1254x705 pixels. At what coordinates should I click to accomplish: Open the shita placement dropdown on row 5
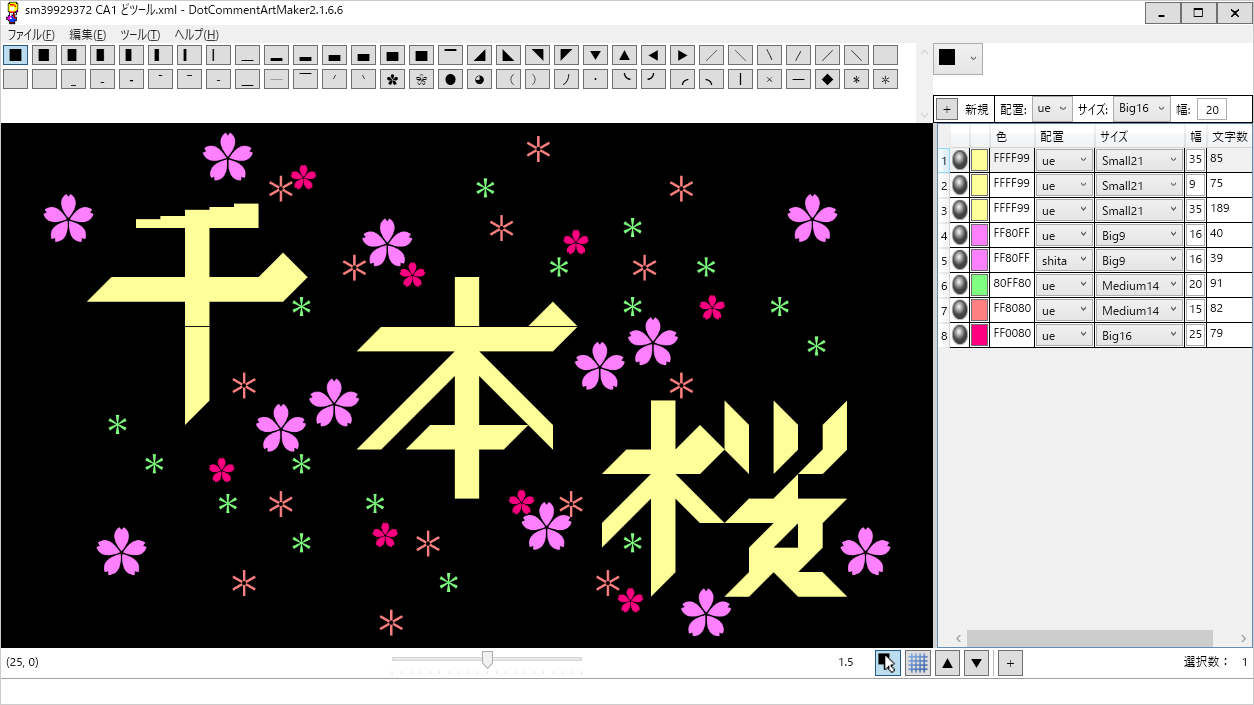(1064, 260)
